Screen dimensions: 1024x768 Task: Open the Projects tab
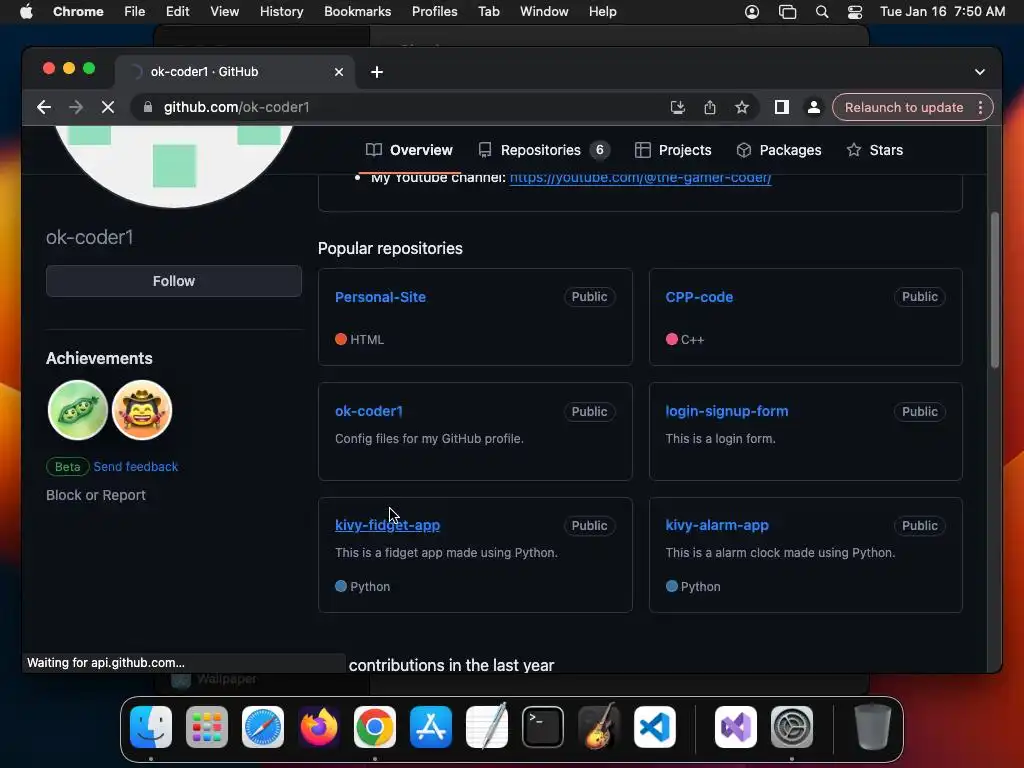(x=673, y=150)
